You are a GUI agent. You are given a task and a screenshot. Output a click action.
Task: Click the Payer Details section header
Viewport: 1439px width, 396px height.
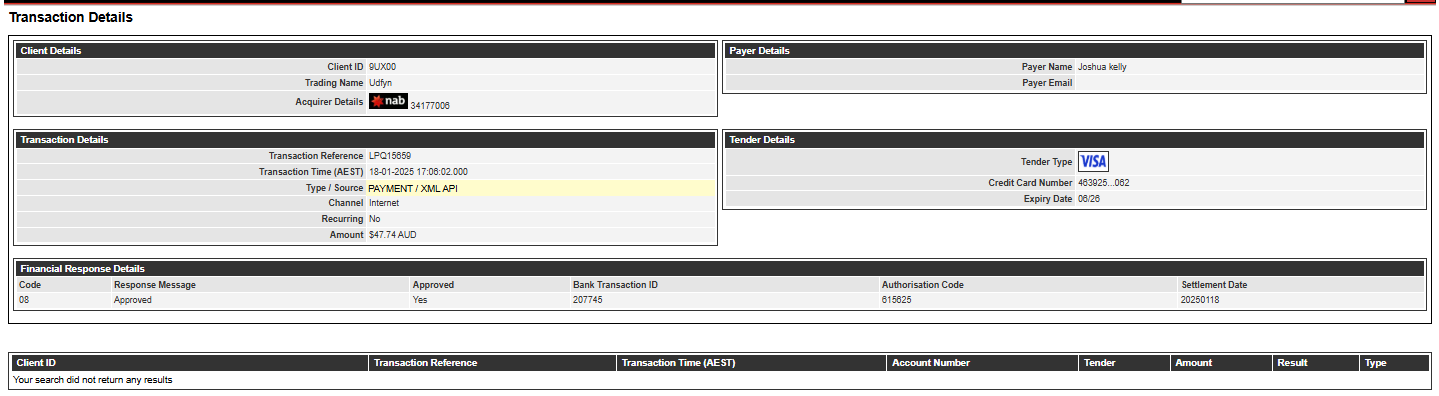pyautogui.click(x=1074, y=51)
